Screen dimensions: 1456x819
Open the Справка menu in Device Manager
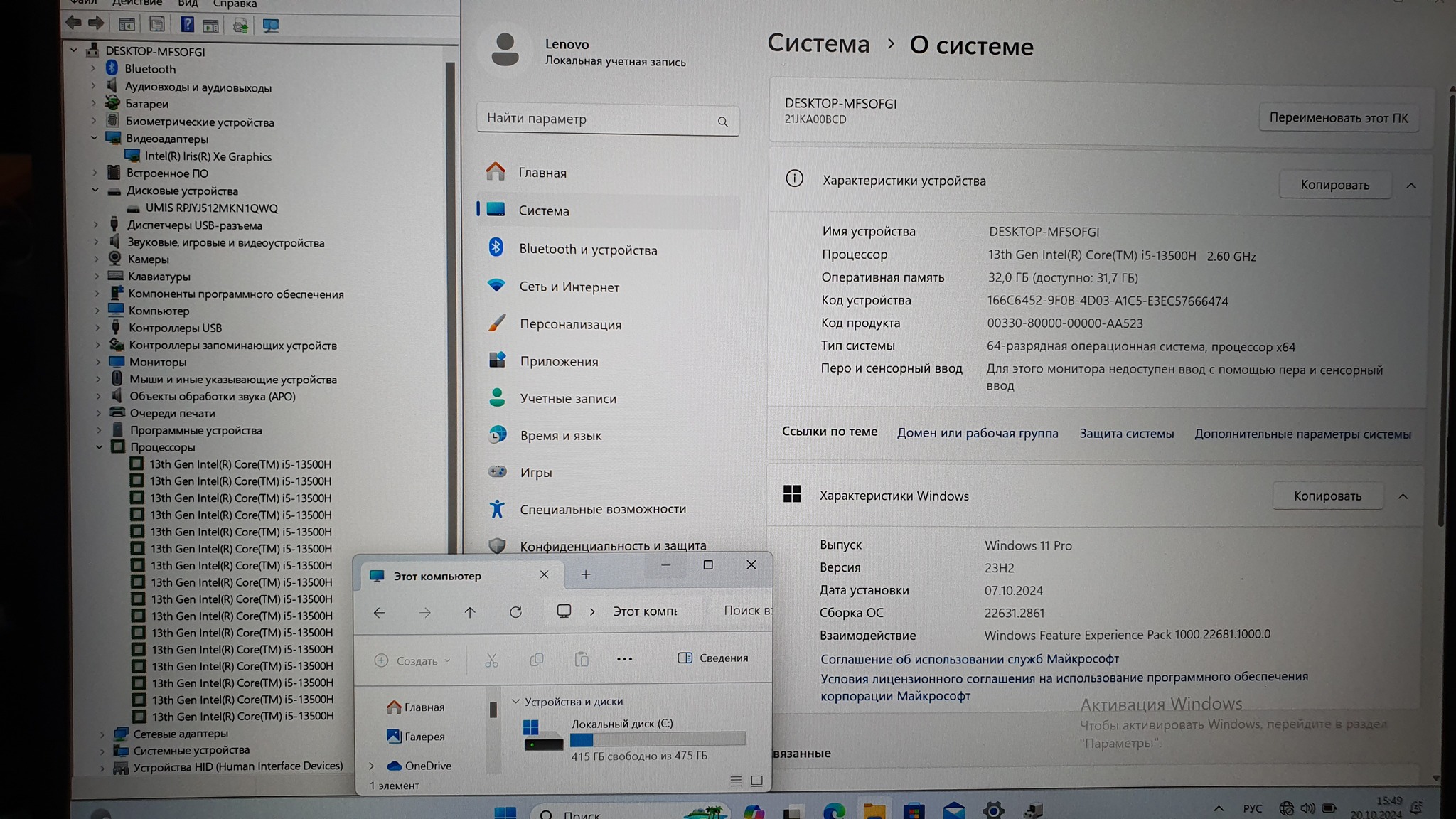tap(235, 4)
